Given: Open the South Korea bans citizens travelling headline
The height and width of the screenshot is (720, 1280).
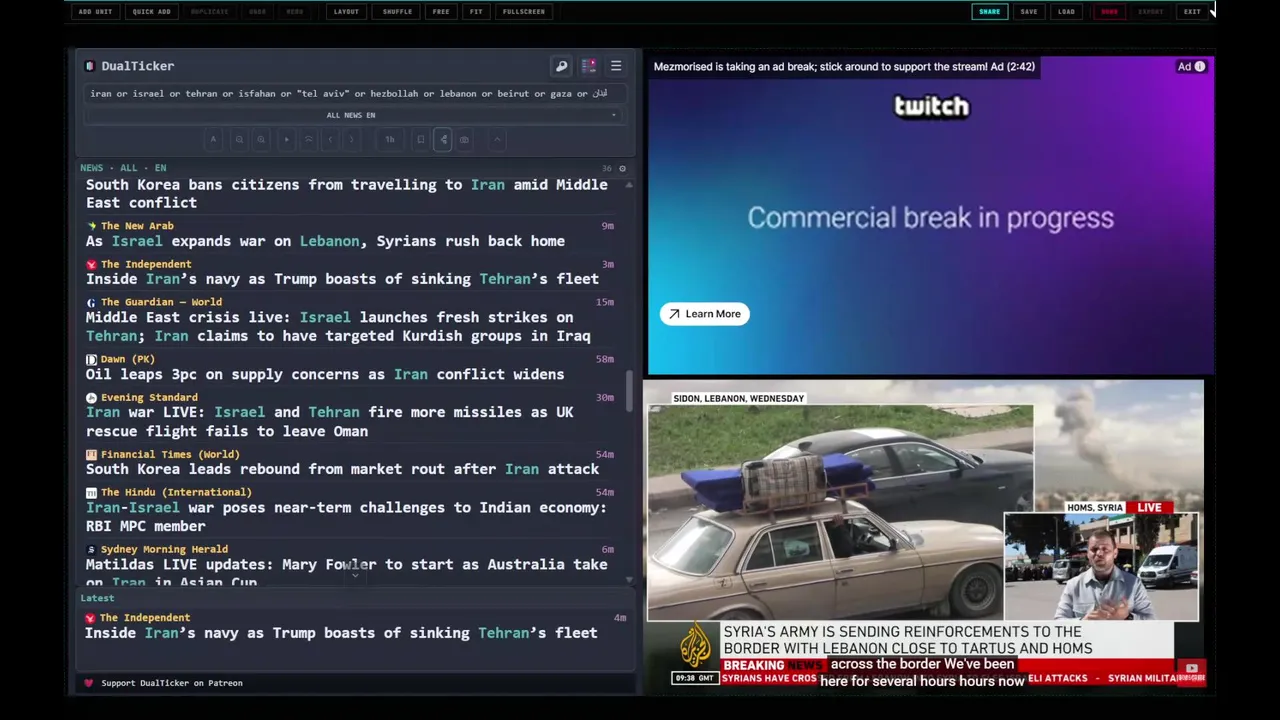Looking at the screenshot, I should click(x=346, y=194).
